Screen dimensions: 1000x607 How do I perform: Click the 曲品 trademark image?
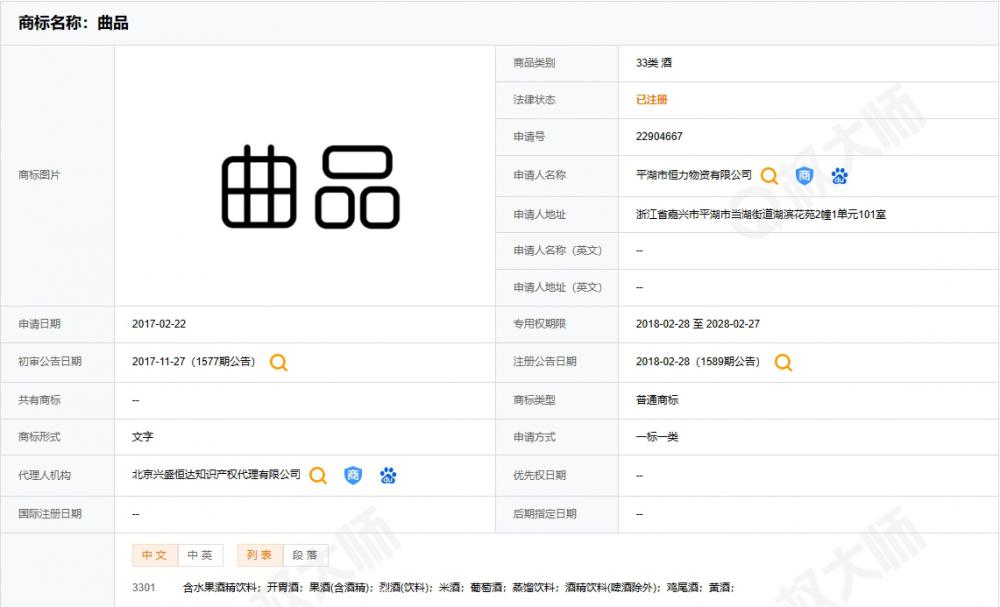(x=311, y=186)
